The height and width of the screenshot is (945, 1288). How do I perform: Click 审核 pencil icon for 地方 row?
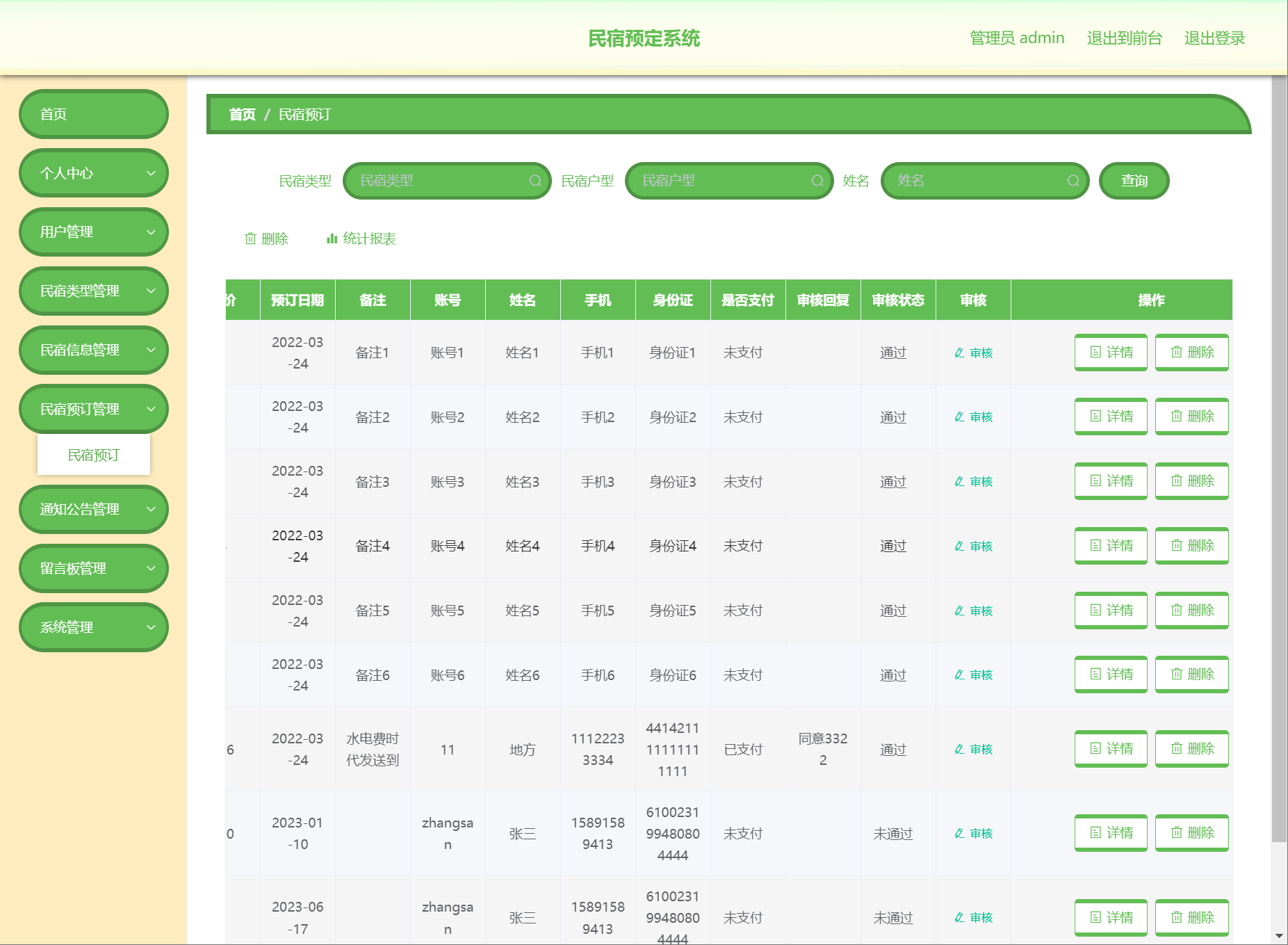(959, 749)
